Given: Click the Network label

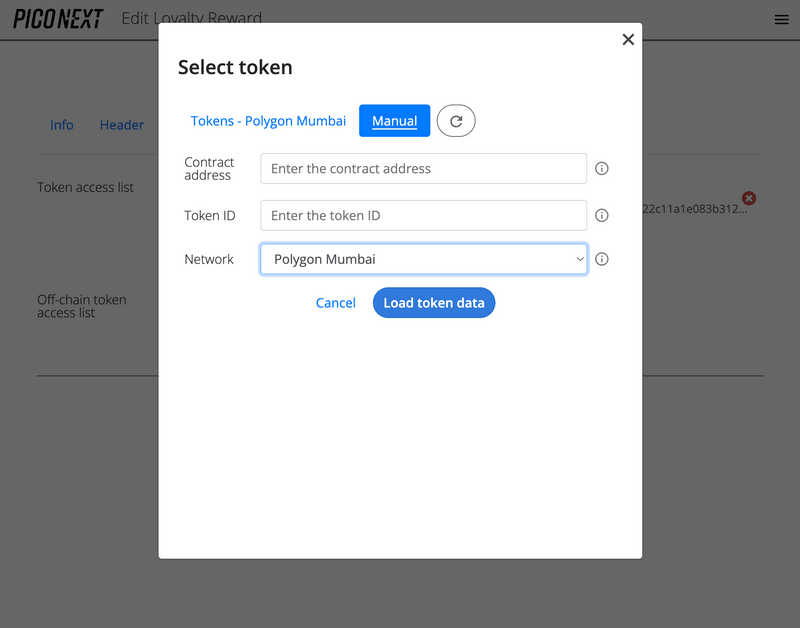Looking at the screenshot, I should [208, 259].
